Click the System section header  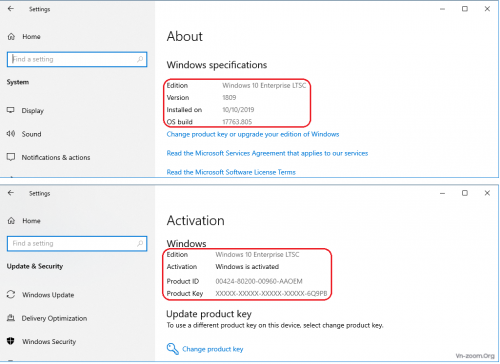pyautogui.click(x=18, y=82)
